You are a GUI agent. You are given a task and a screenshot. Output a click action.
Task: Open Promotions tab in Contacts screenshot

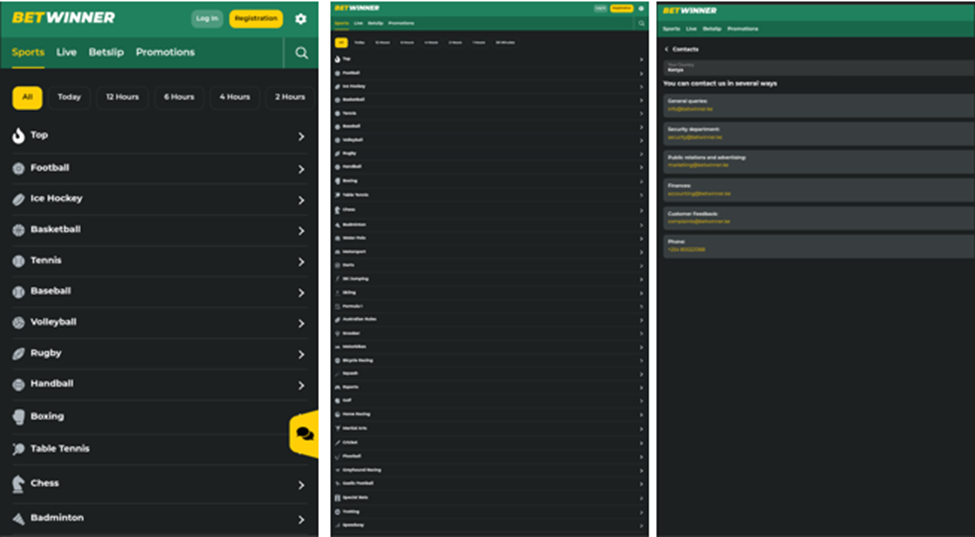pyautogui.click(x=743, y=29)
